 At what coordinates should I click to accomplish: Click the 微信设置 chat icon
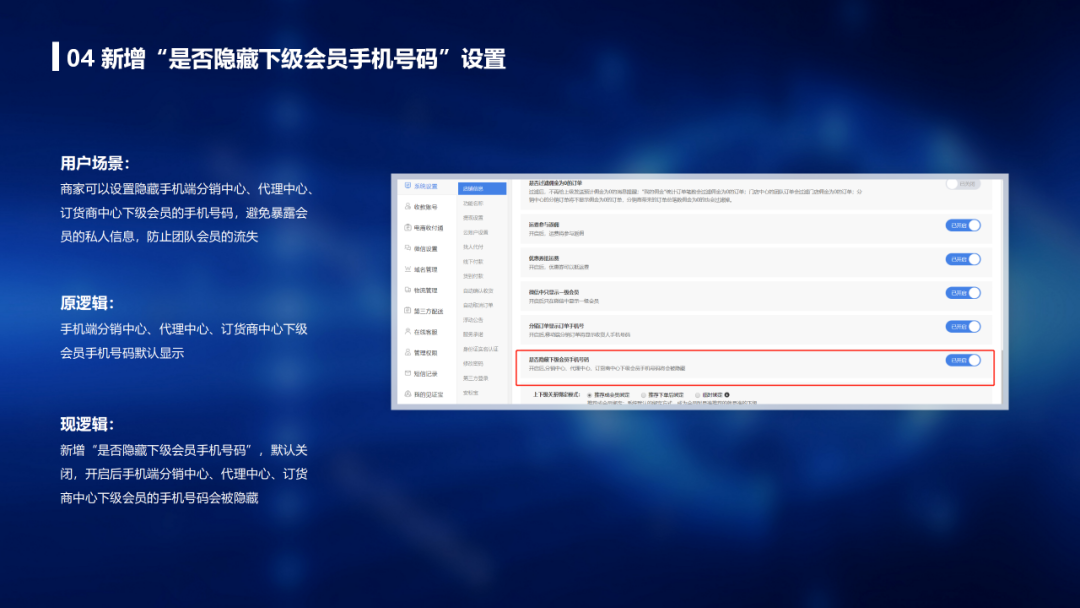click(406, 249)
